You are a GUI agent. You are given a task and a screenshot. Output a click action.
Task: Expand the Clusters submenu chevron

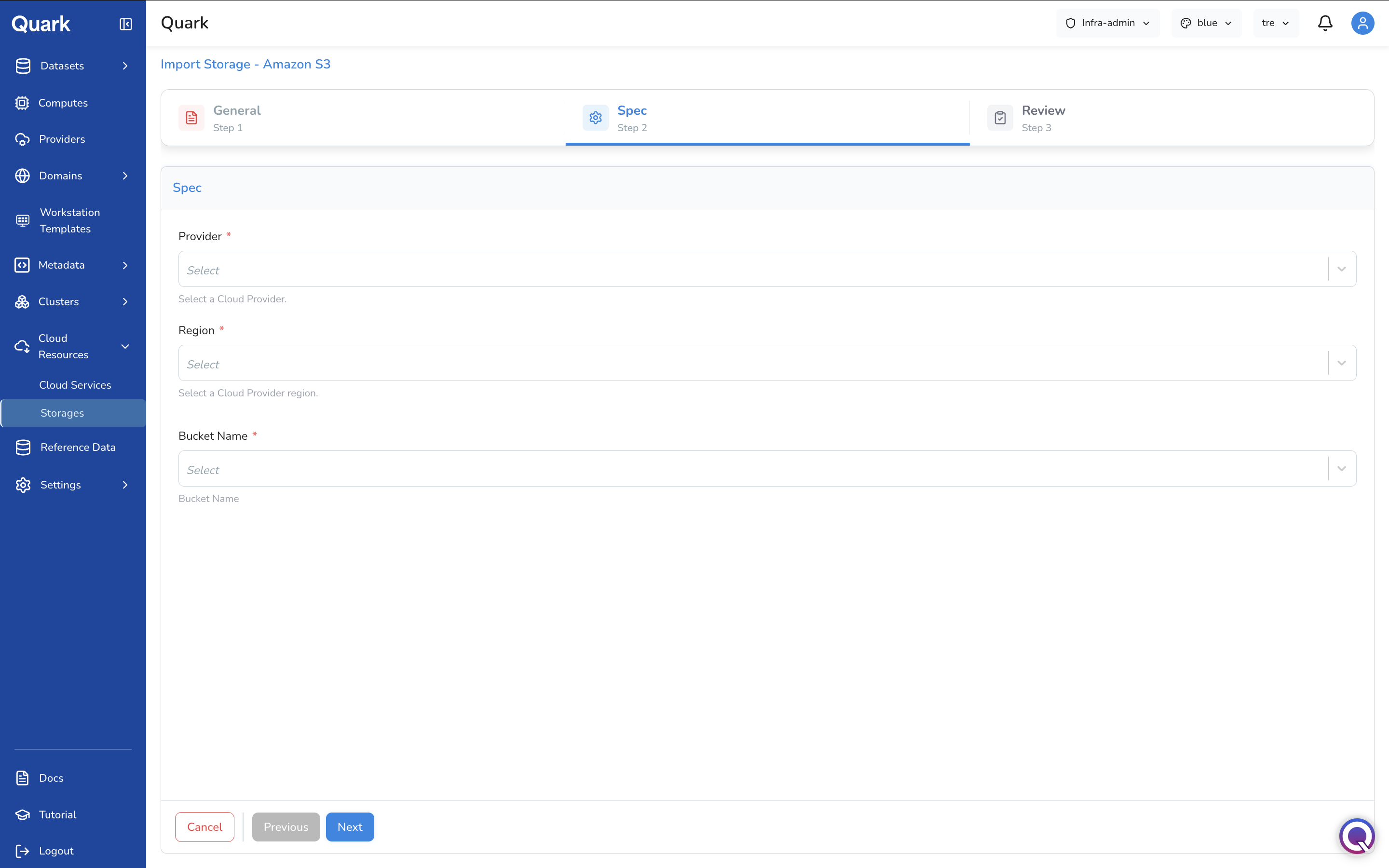coord(125,302)
